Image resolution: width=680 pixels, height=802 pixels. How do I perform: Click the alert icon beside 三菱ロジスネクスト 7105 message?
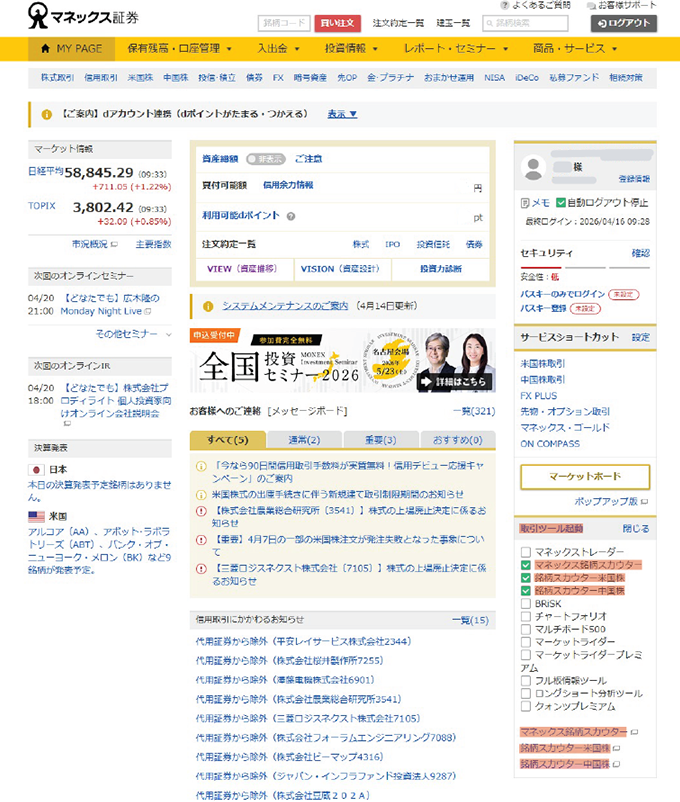[x=202, y=568]
